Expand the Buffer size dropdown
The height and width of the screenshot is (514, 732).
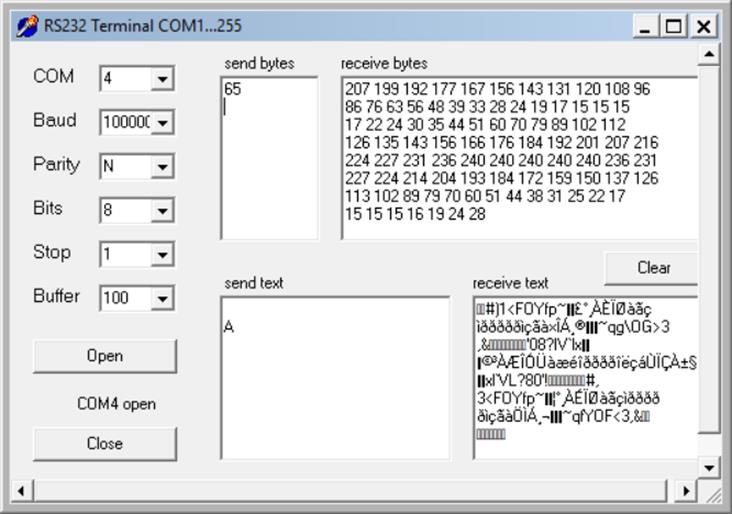pyautogui.click(x=162, y=299)
